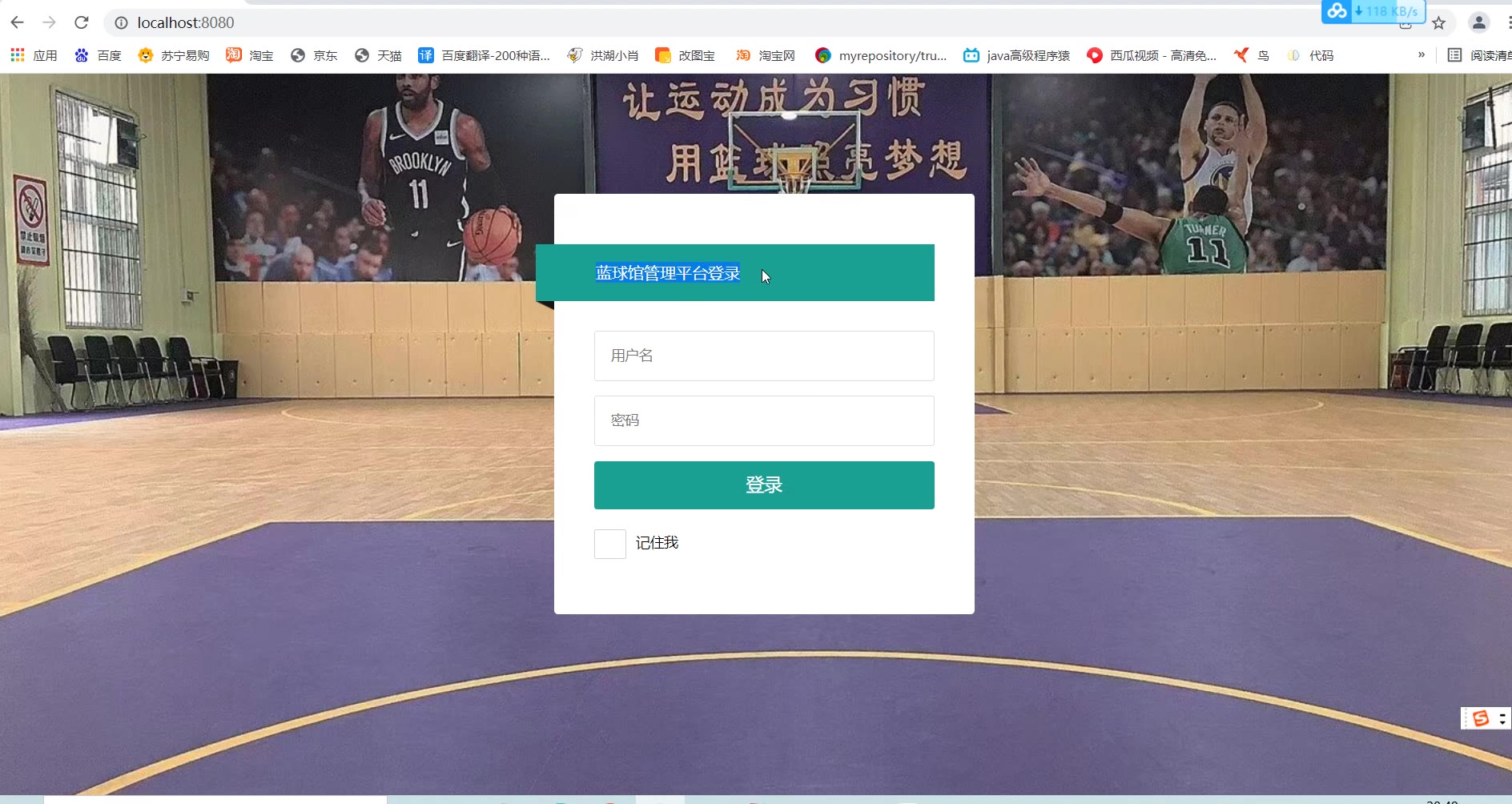This screenshot has width=1512, height=804.
Task: Open the 代码 bookmark folder
Action: 1310,55
